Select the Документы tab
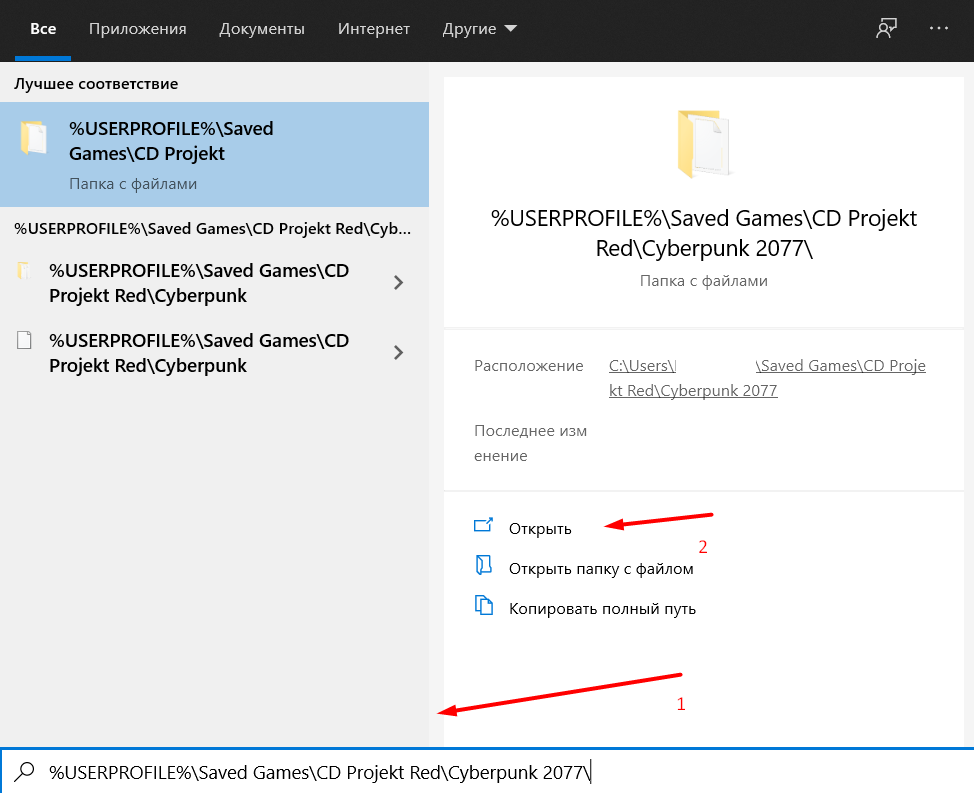The image size is (974, 793). [262, 29]
